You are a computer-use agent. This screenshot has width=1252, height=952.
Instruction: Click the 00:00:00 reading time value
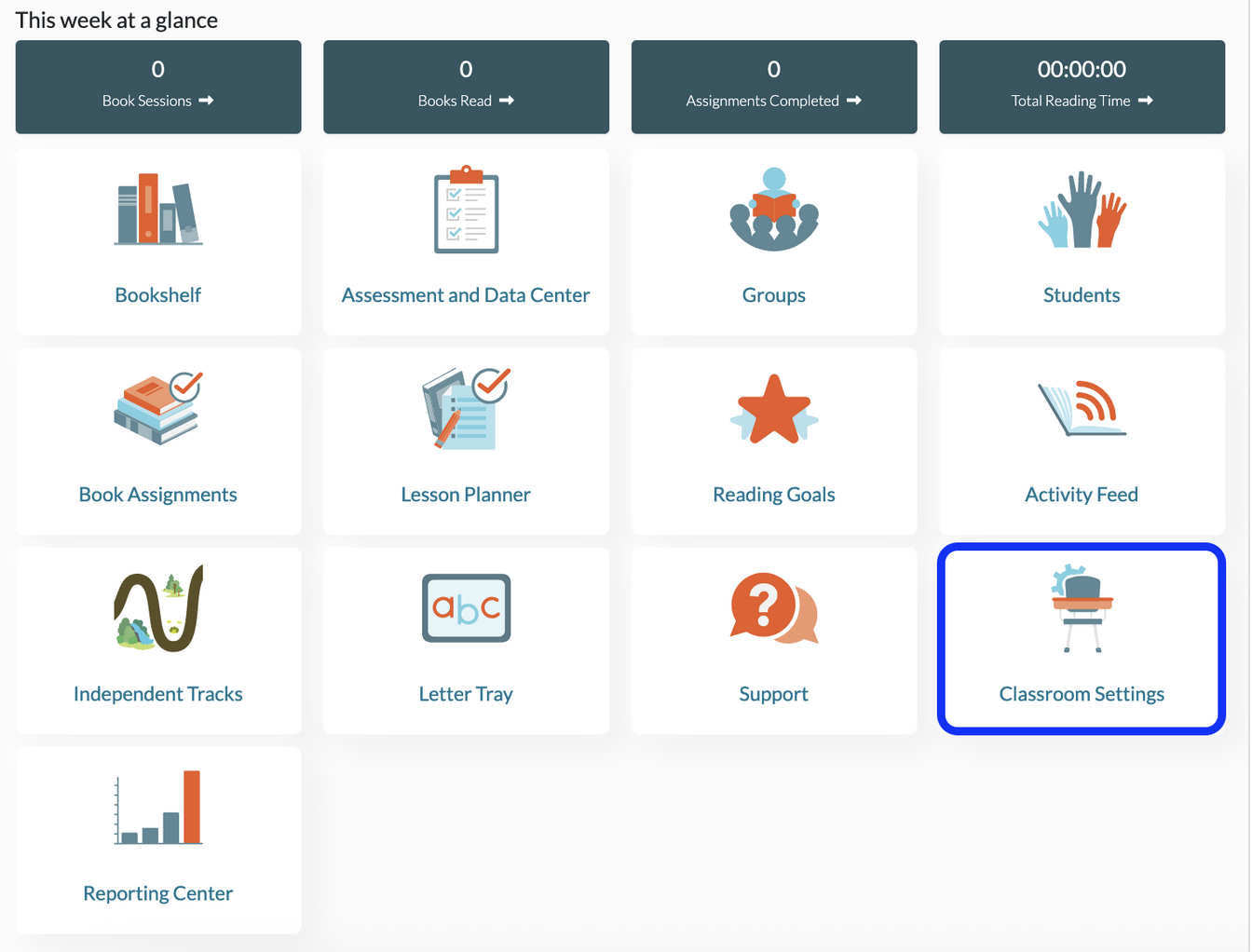pyautogui.click(x=1082, y=69)
